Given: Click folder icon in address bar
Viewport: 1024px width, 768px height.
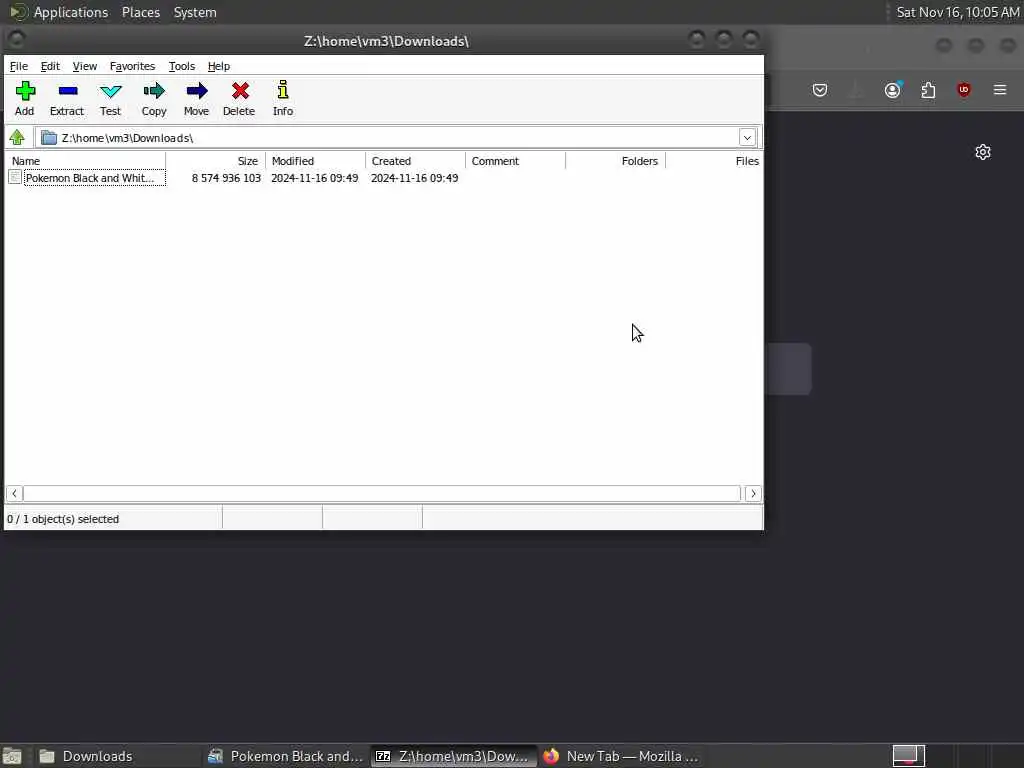Looking at the screenshot, I should click(49, 137).
